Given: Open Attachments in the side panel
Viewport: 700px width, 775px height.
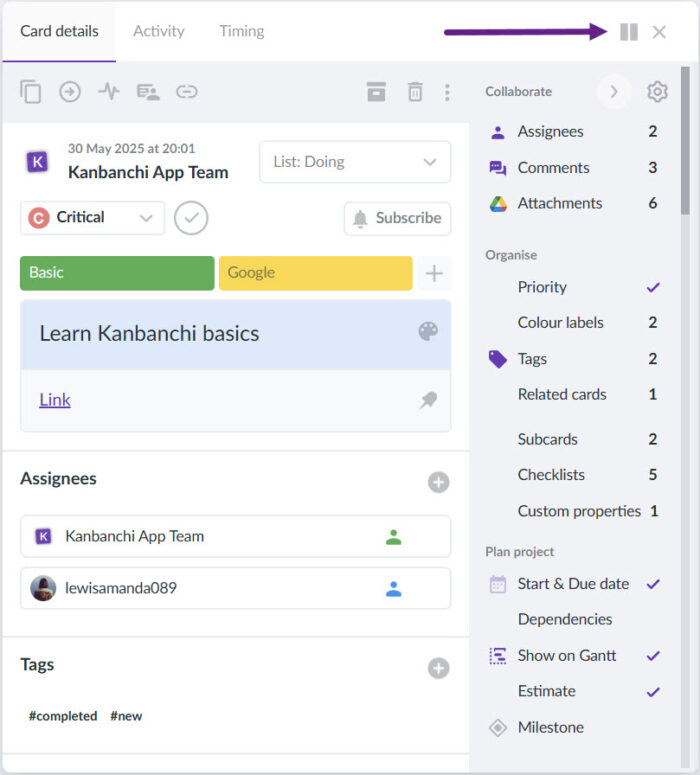Looking at the screenshot, I should (574, 203).
